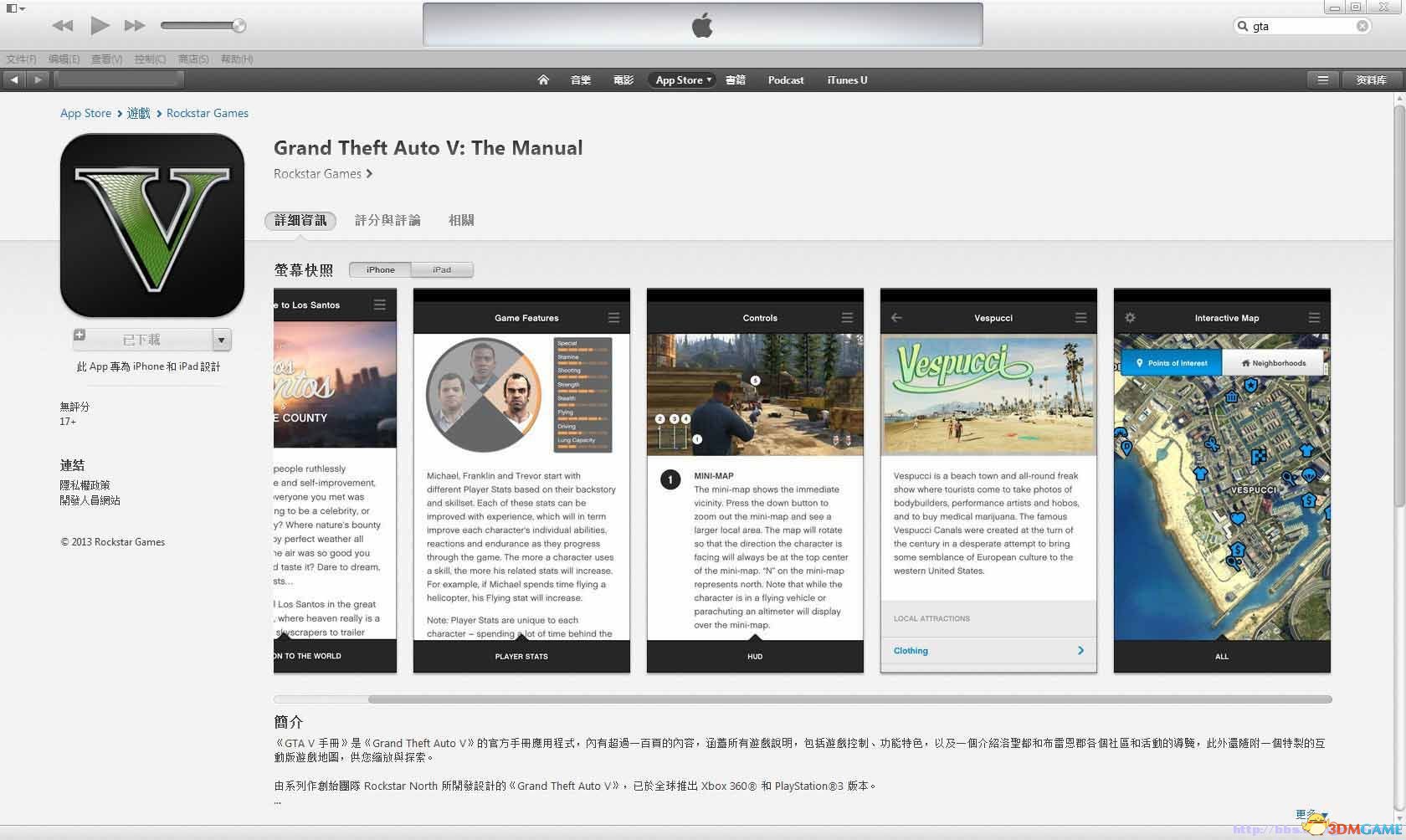This screenshot has height=840, width=1406.
Task: Click Neighborhoods in map screenshot
Action: click(x=1273, y=363)
